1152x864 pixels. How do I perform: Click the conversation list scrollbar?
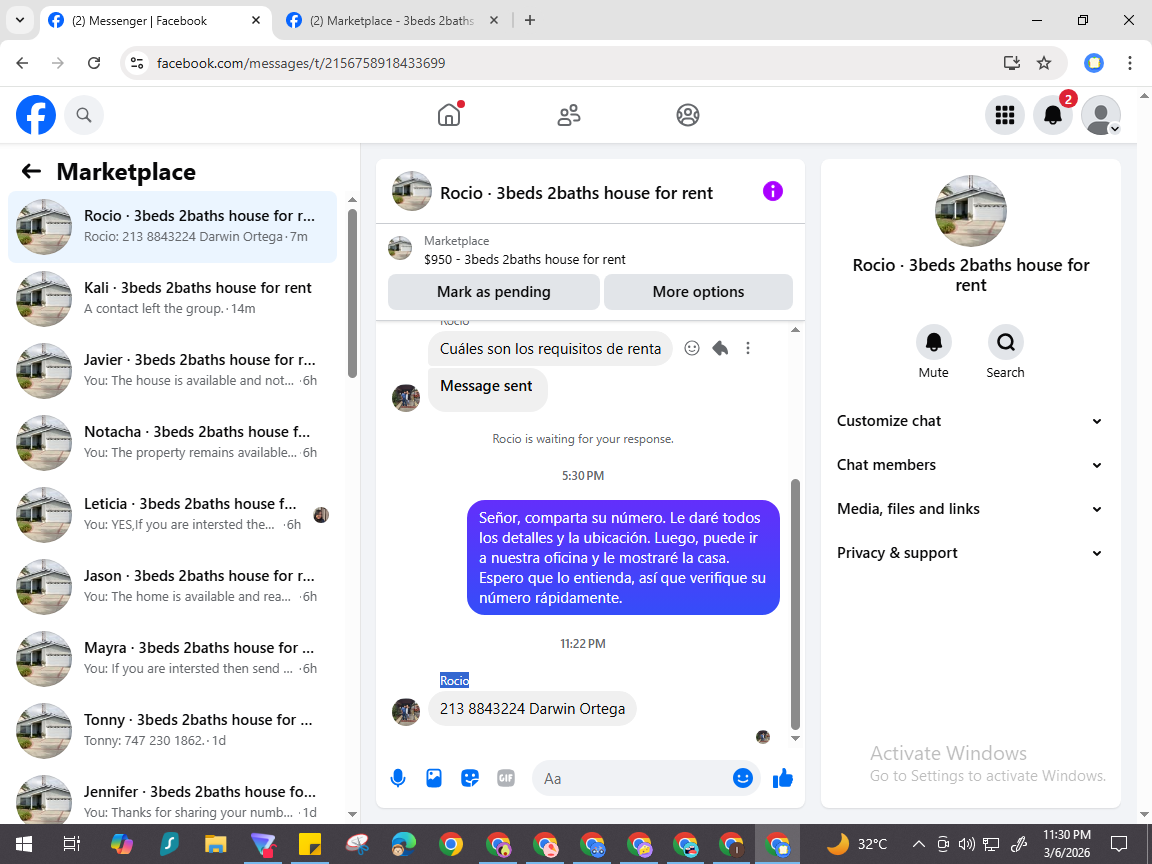coord(352,294)
